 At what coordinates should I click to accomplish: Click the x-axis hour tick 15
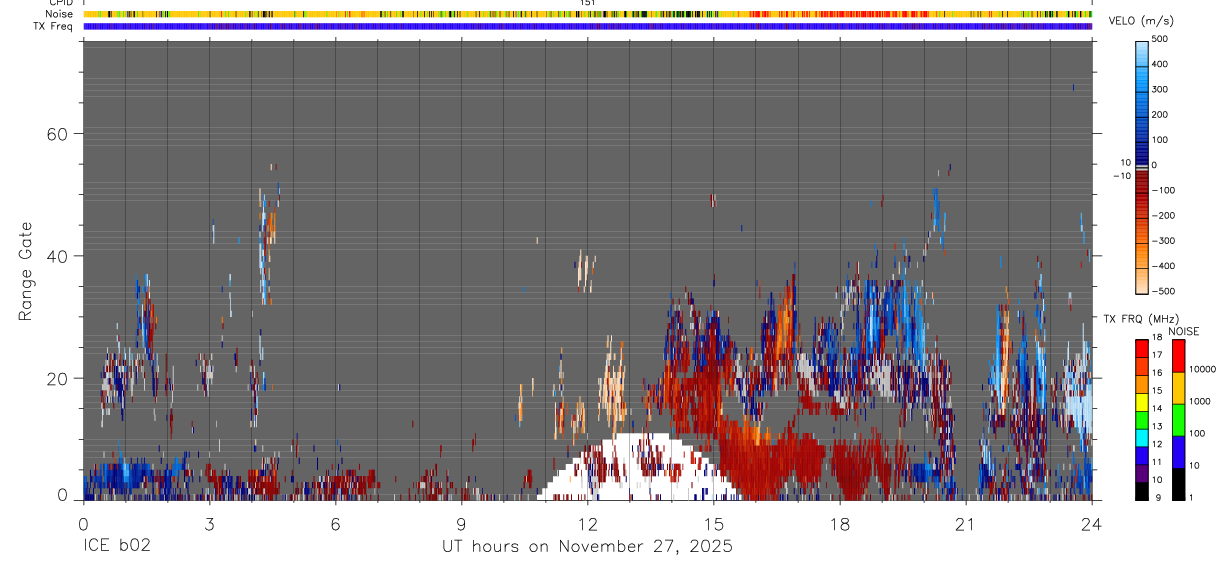[713, 523]
